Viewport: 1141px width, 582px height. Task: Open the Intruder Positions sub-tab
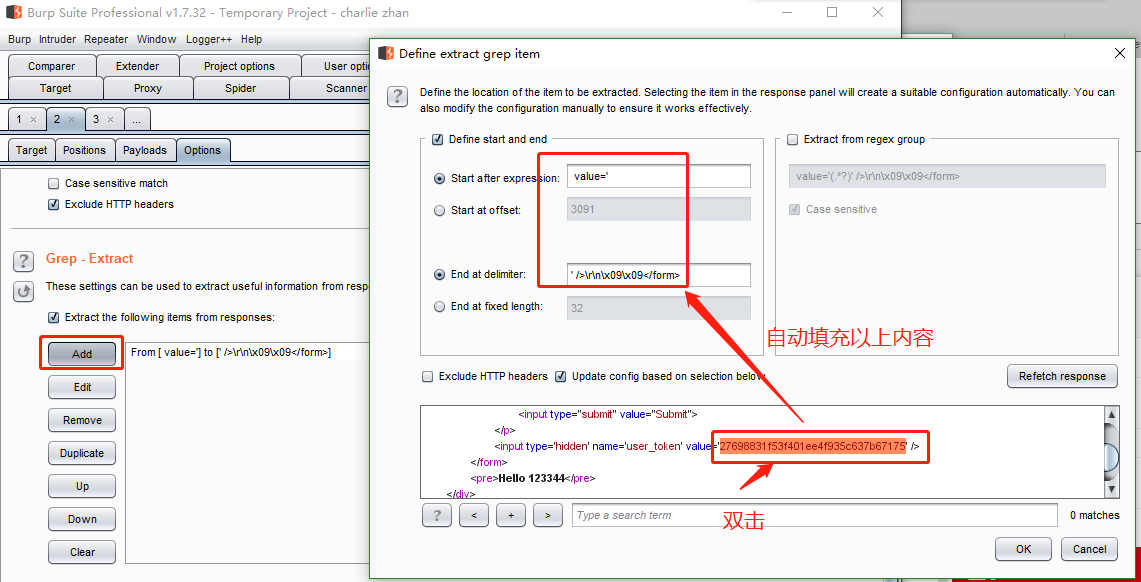[84, 150]
